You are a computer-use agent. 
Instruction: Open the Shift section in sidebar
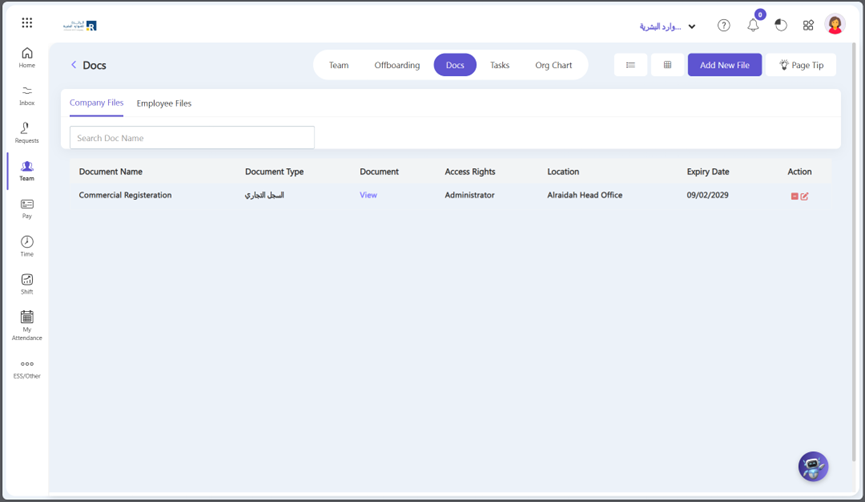click(x=27, y=284)
